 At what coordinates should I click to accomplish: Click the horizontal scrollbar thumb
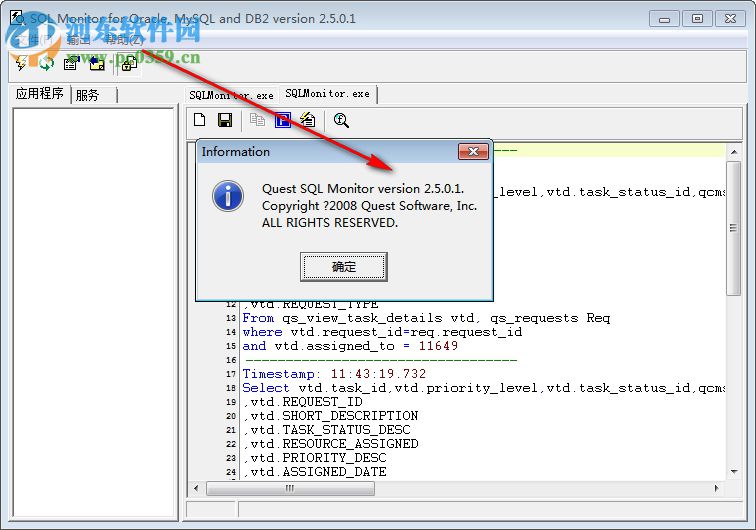[x=290, y=489]
